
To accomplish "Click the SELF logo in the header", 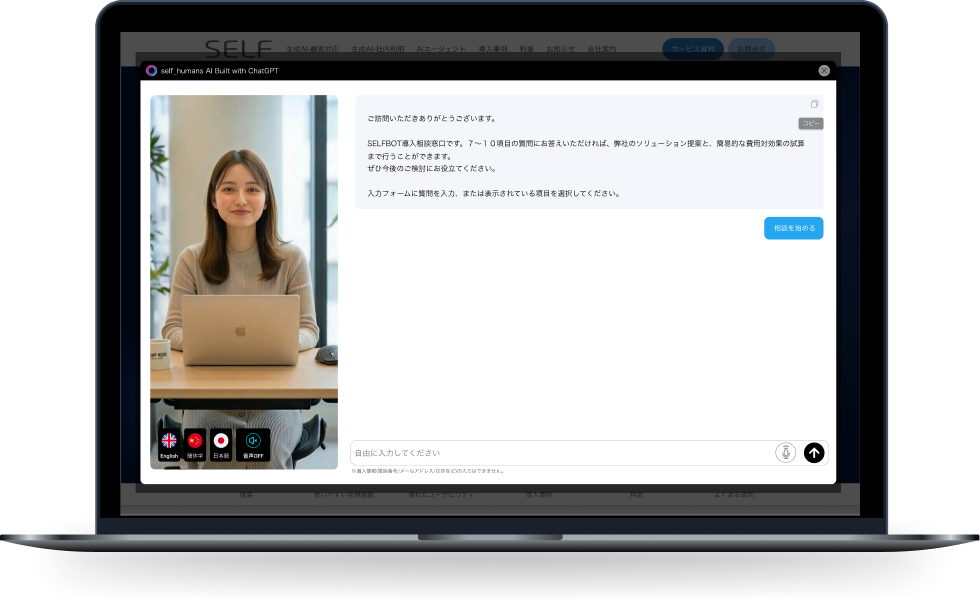I will 238,48.
